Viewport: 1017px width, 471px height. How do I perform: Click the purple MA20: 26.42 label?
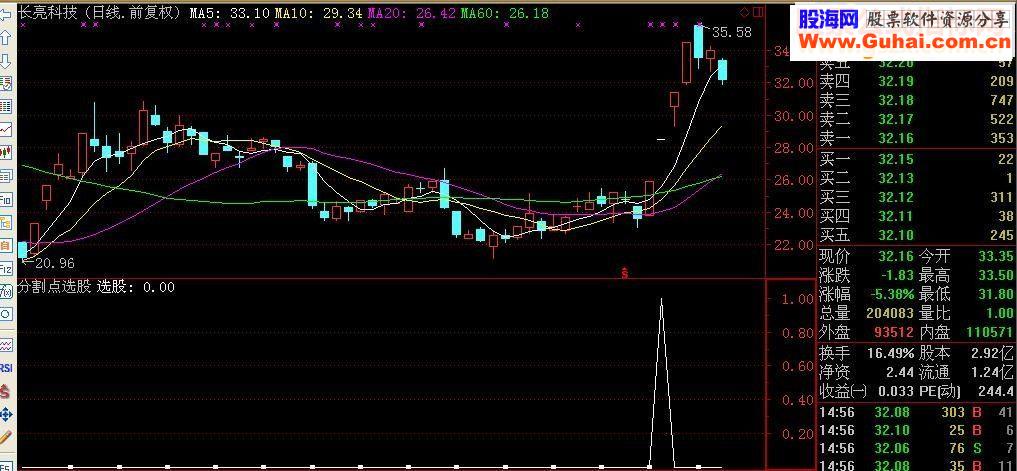[411, 12]
